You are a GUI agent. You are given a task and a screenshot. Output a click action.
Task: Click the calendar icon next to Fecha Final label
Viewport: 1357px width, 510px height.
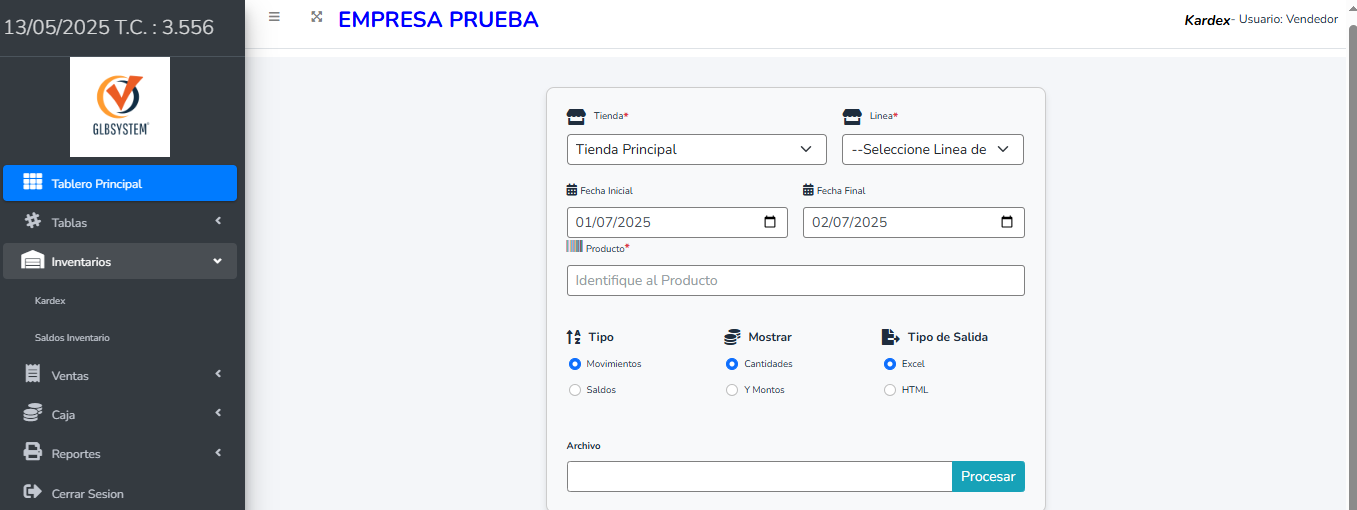pos(808,190)
